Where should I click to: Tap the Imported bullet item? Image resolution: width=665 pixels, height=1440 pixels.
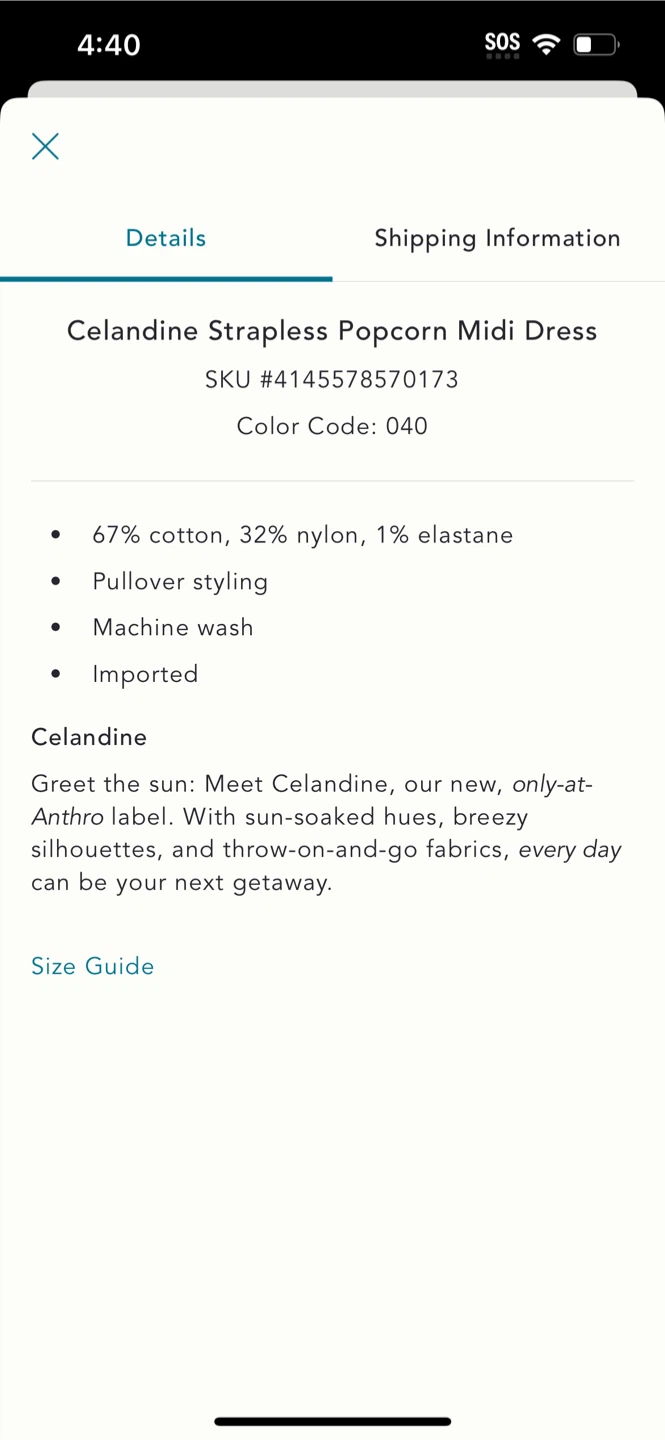click(x=145, y=675)
